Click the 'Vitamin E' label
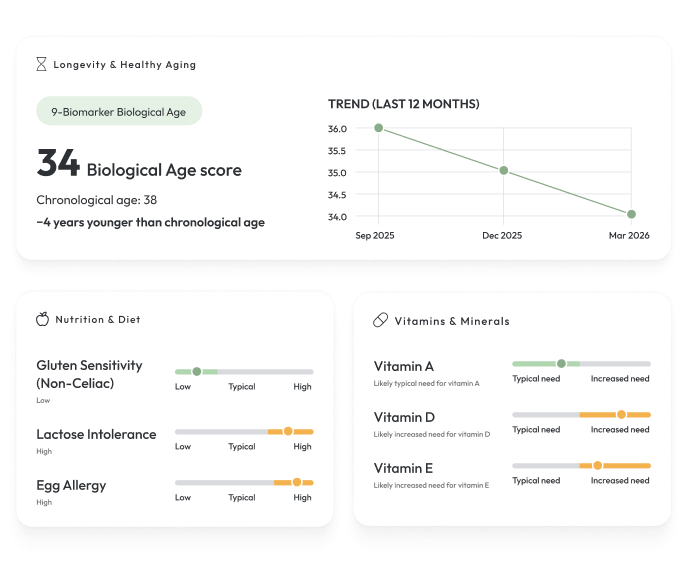Viewport: 686px width, 564px height. (x=403, y=468)
